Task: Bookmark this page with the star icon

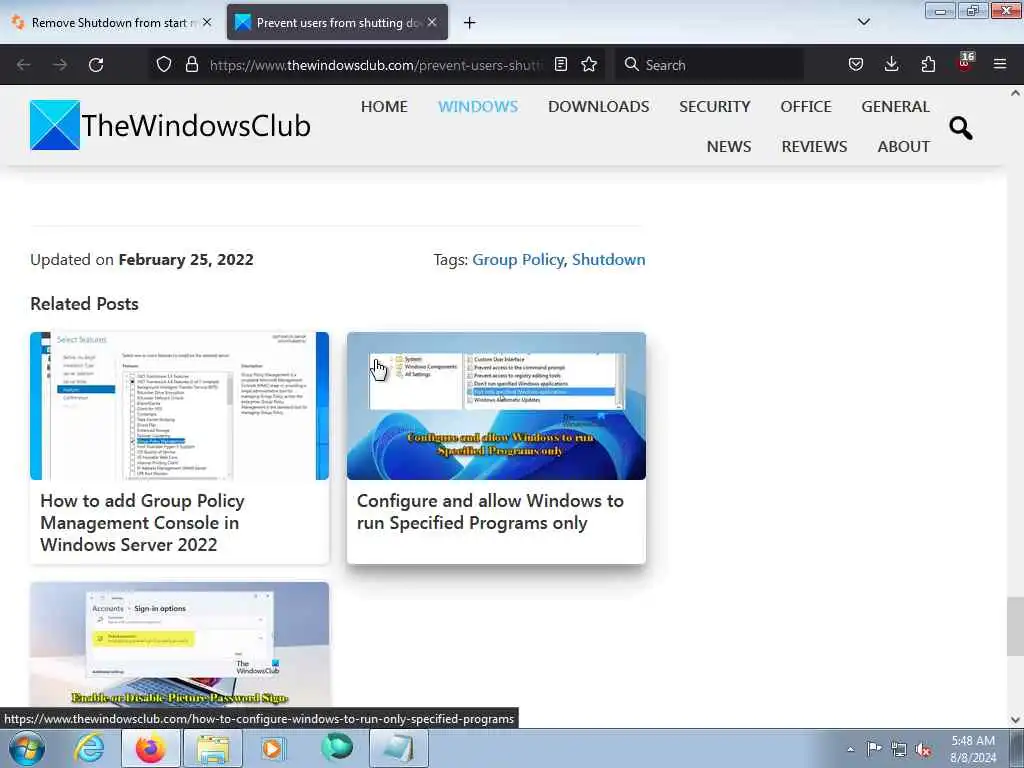Action: [x=589, y=64]
